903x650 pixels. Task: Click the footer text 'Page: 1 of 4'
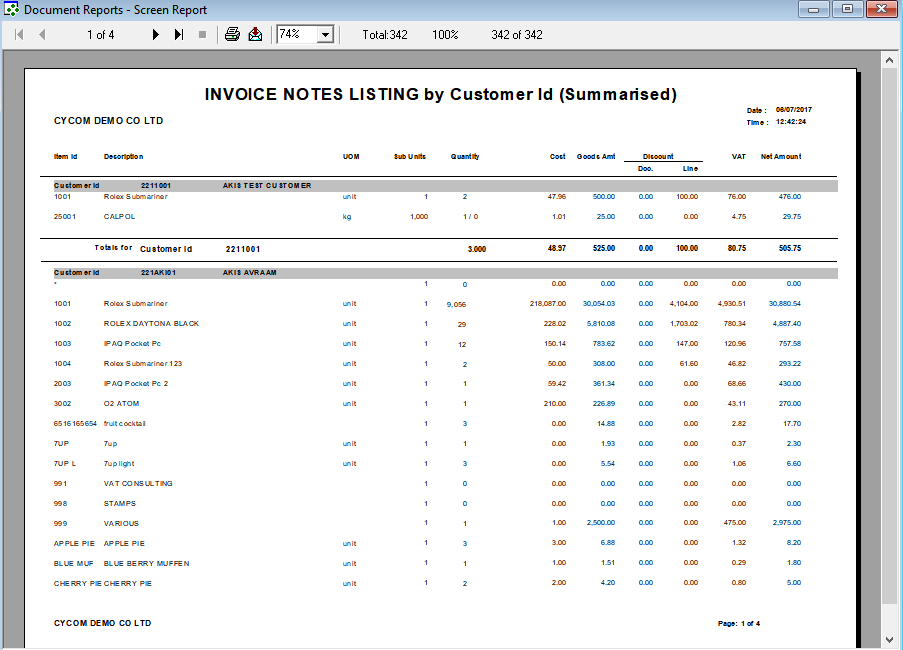click(739, 624)
